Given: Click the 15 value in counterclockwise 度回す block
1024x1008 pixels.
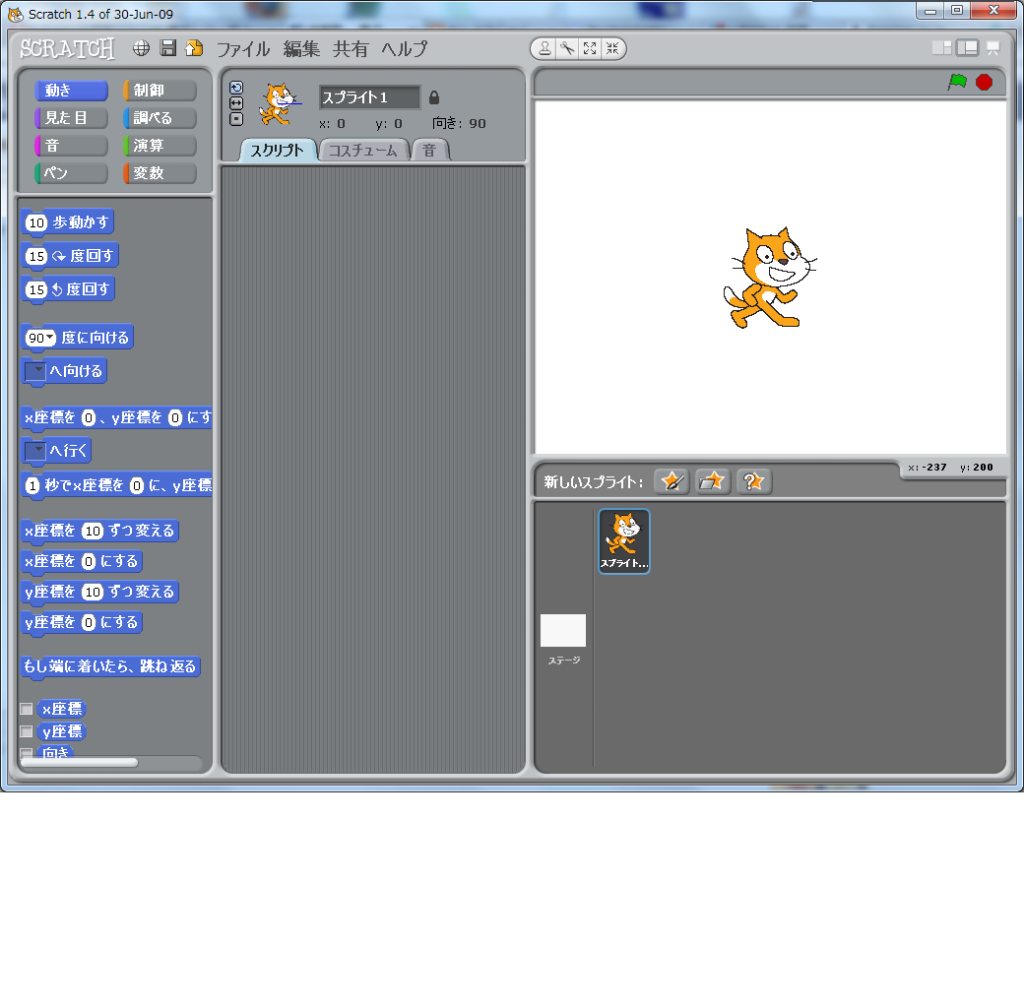Looking at the screenshot, I should tap(37, 289).
